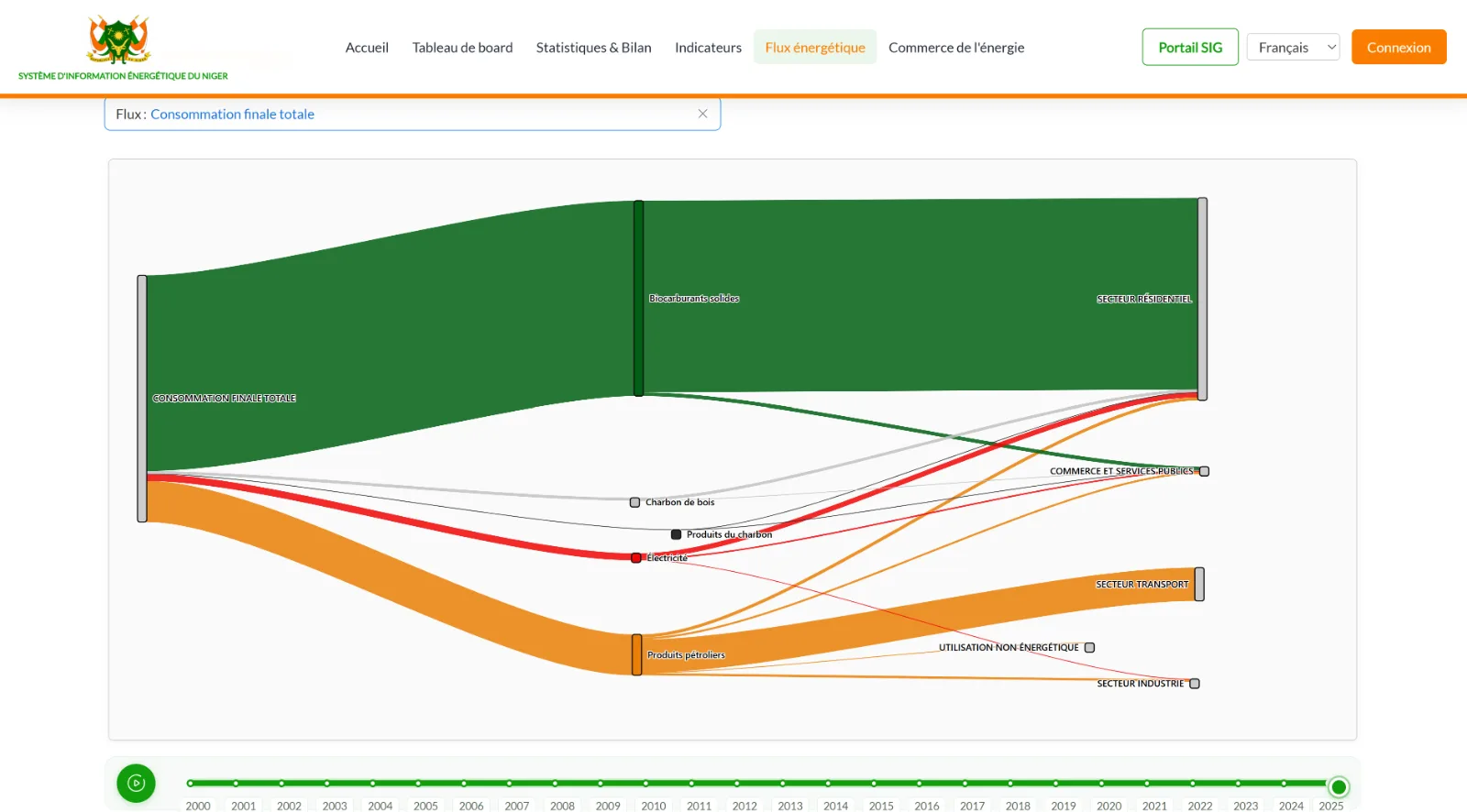
Task: Open the Accueil menu item
Action: (367, 48)
